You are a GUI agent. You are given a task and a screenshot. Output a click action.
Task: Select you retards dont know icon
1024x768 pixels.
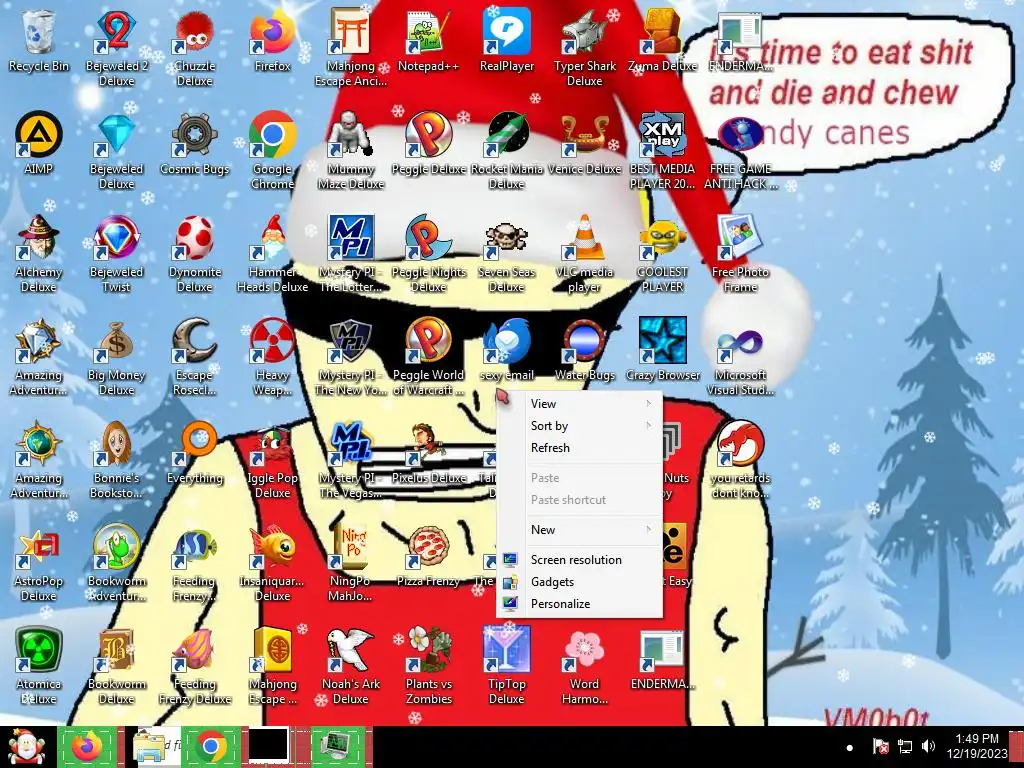[x=741, y=444]
